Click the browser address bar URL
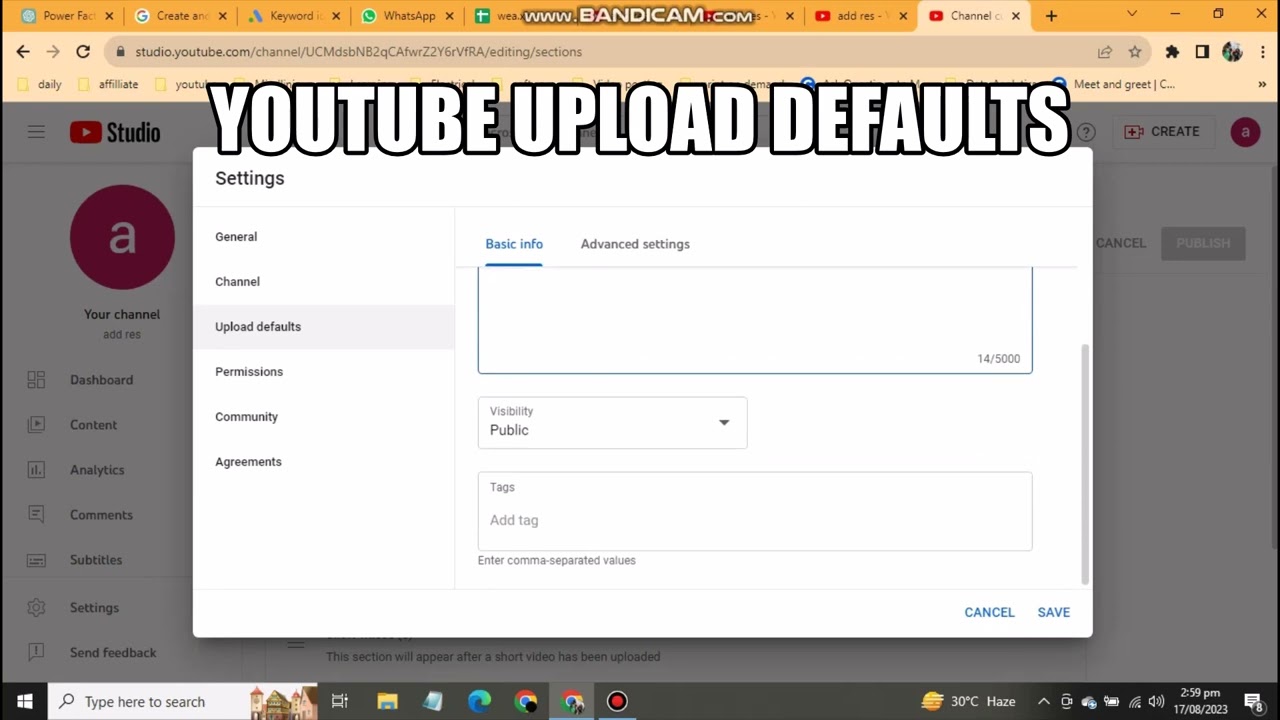1280x720 pixels. [x=358, y=52]
